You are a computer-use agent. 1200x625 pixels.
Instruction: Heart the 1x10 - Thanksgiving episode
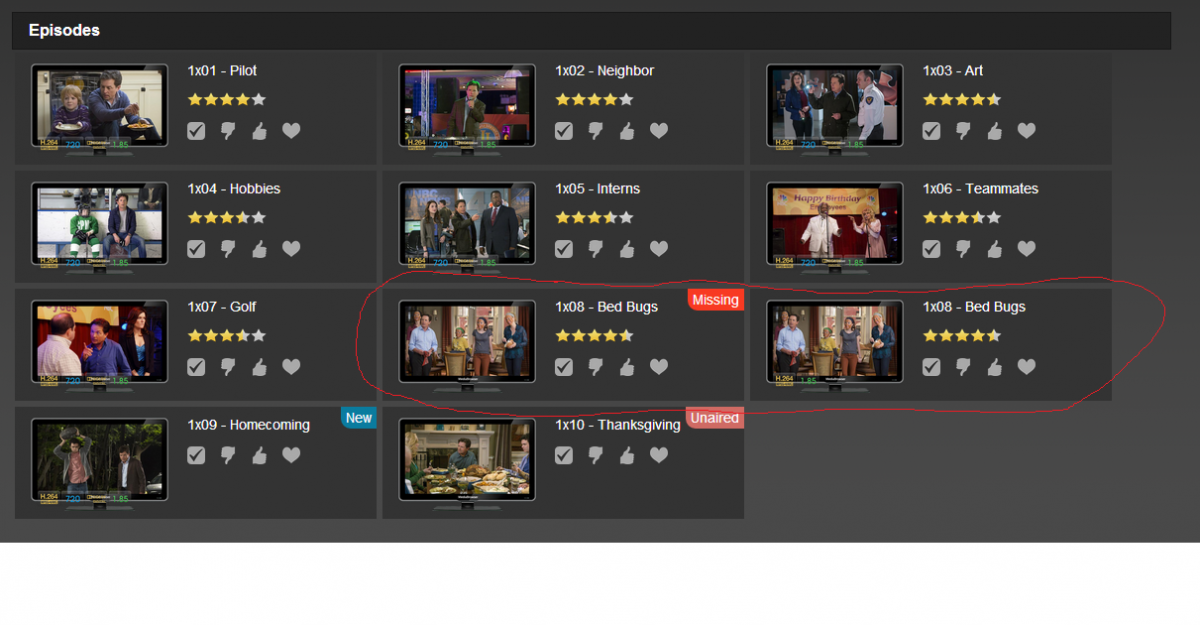tap(659, 455)
